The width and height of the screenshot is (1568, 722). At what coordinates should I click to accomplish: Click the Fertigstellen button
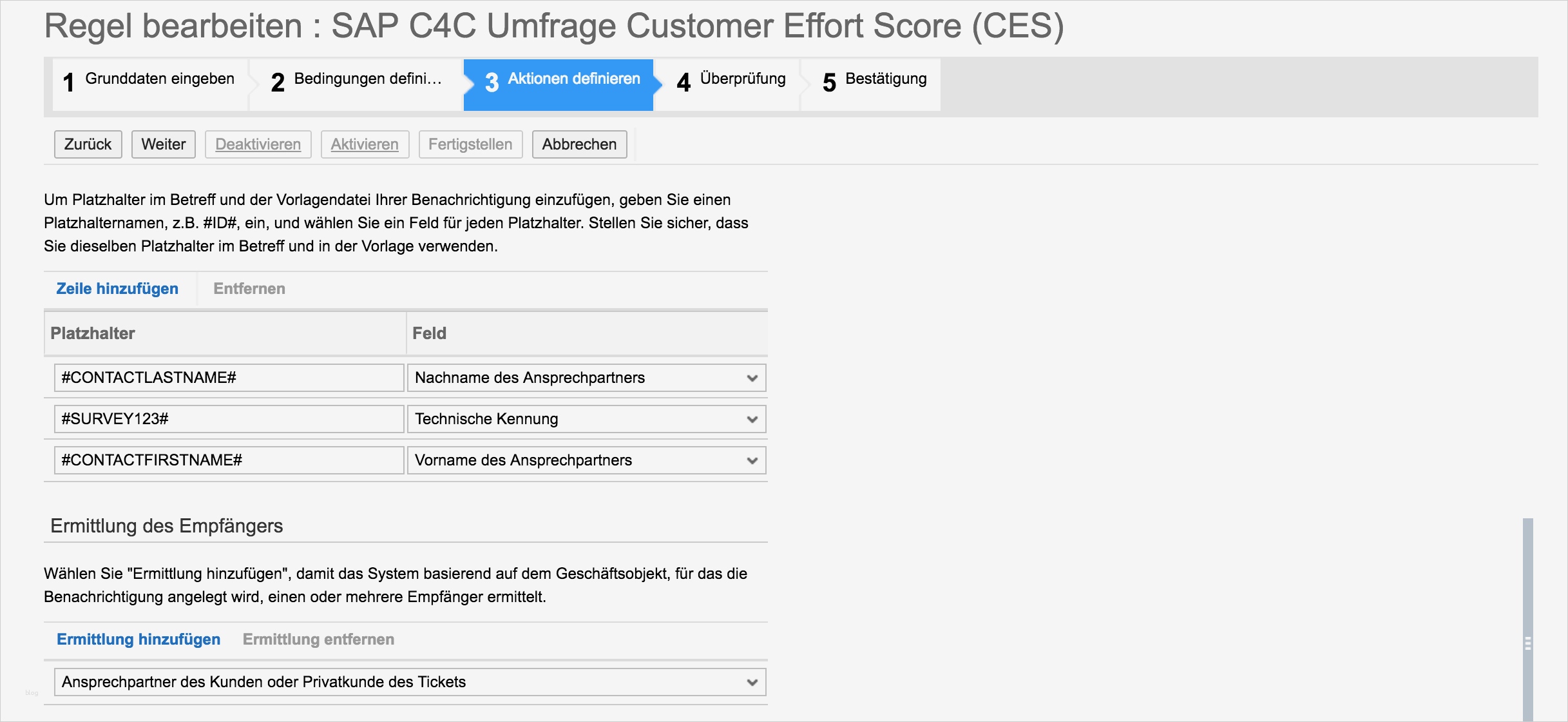(470, 144)
